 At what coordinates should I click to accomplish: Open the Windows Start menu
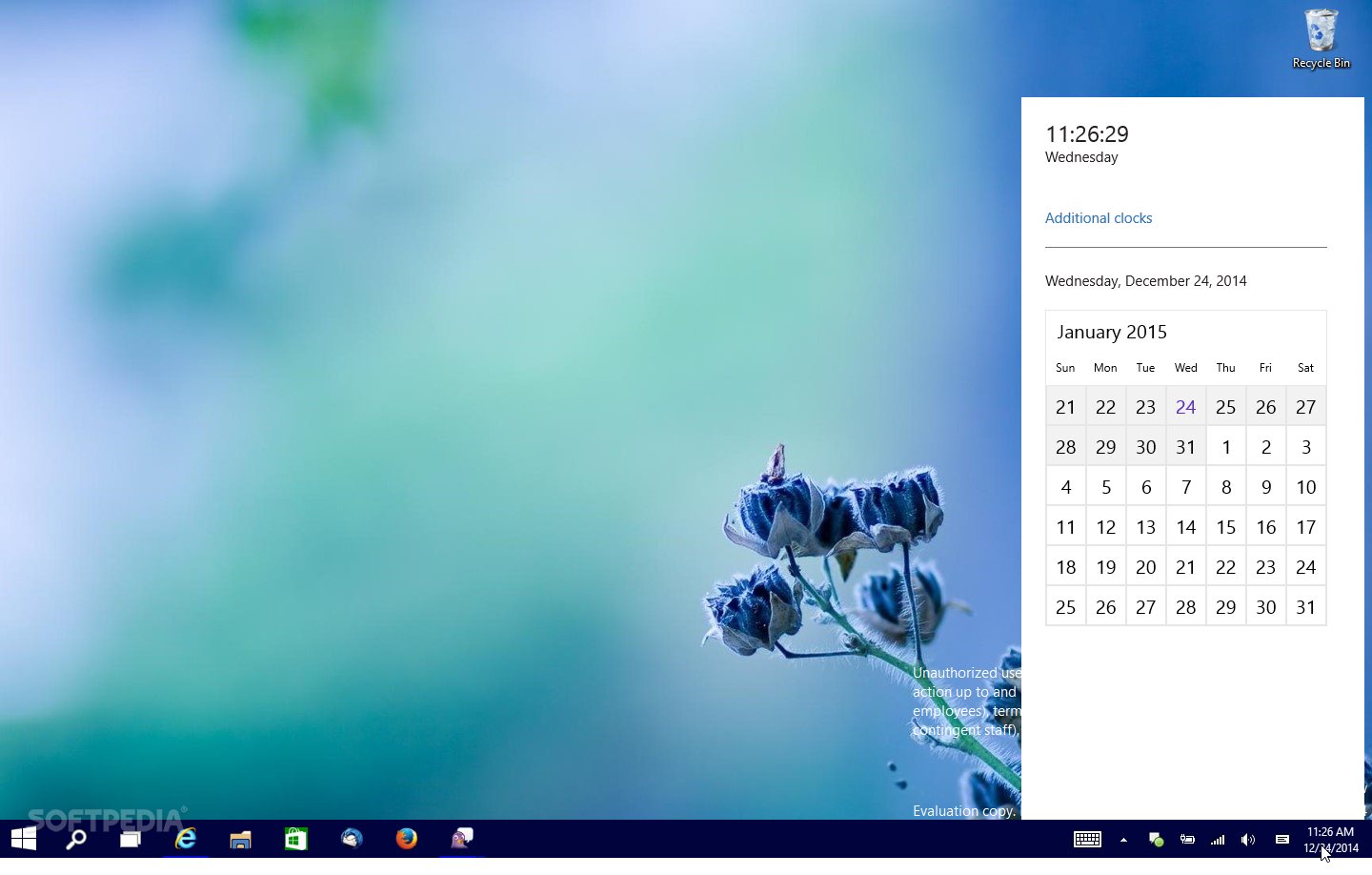click(24, 839)
